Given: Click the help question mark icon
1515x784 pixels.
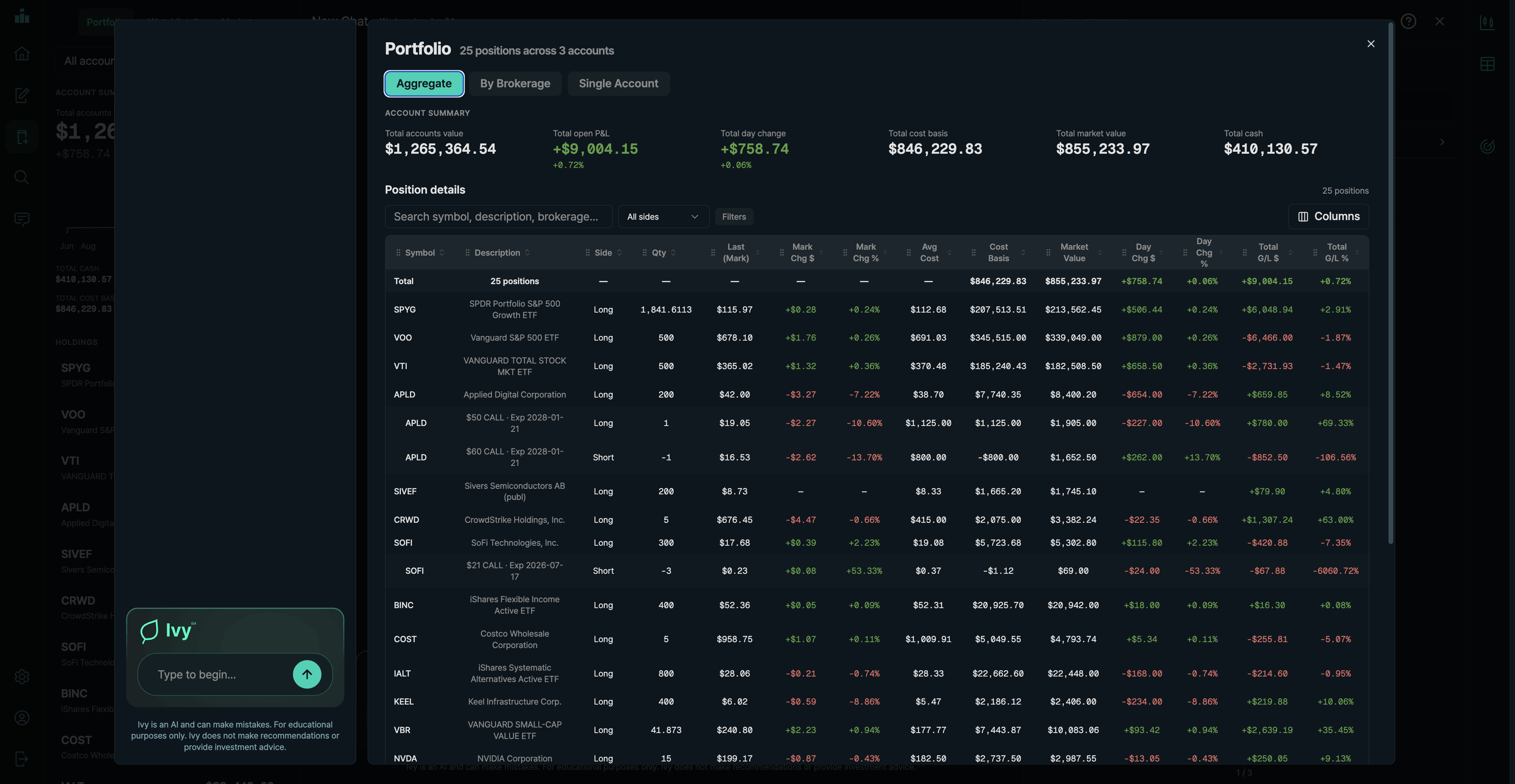Looking at the screenshot, I should click(x=1408, y=21).
